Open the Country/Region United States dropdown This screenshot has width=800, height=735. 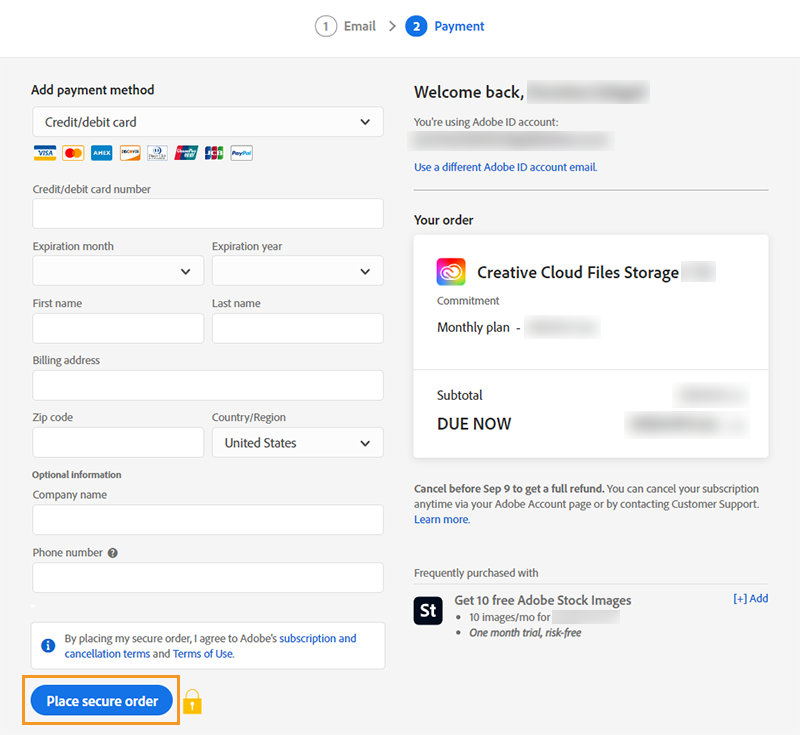[x=297, y=443]
